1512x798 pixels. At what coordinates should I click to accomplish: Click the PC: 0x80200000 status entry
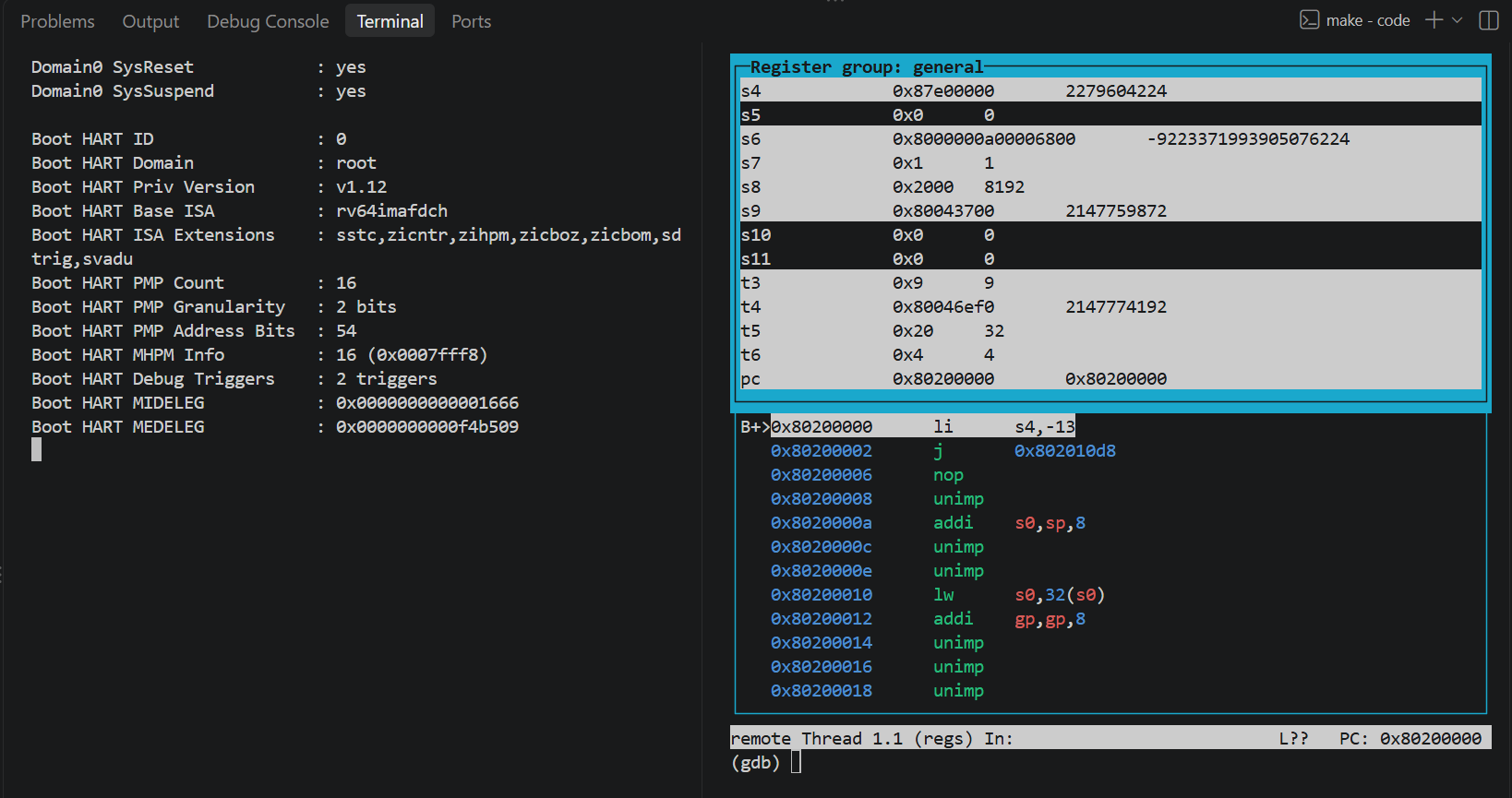tap(1410, 738)
